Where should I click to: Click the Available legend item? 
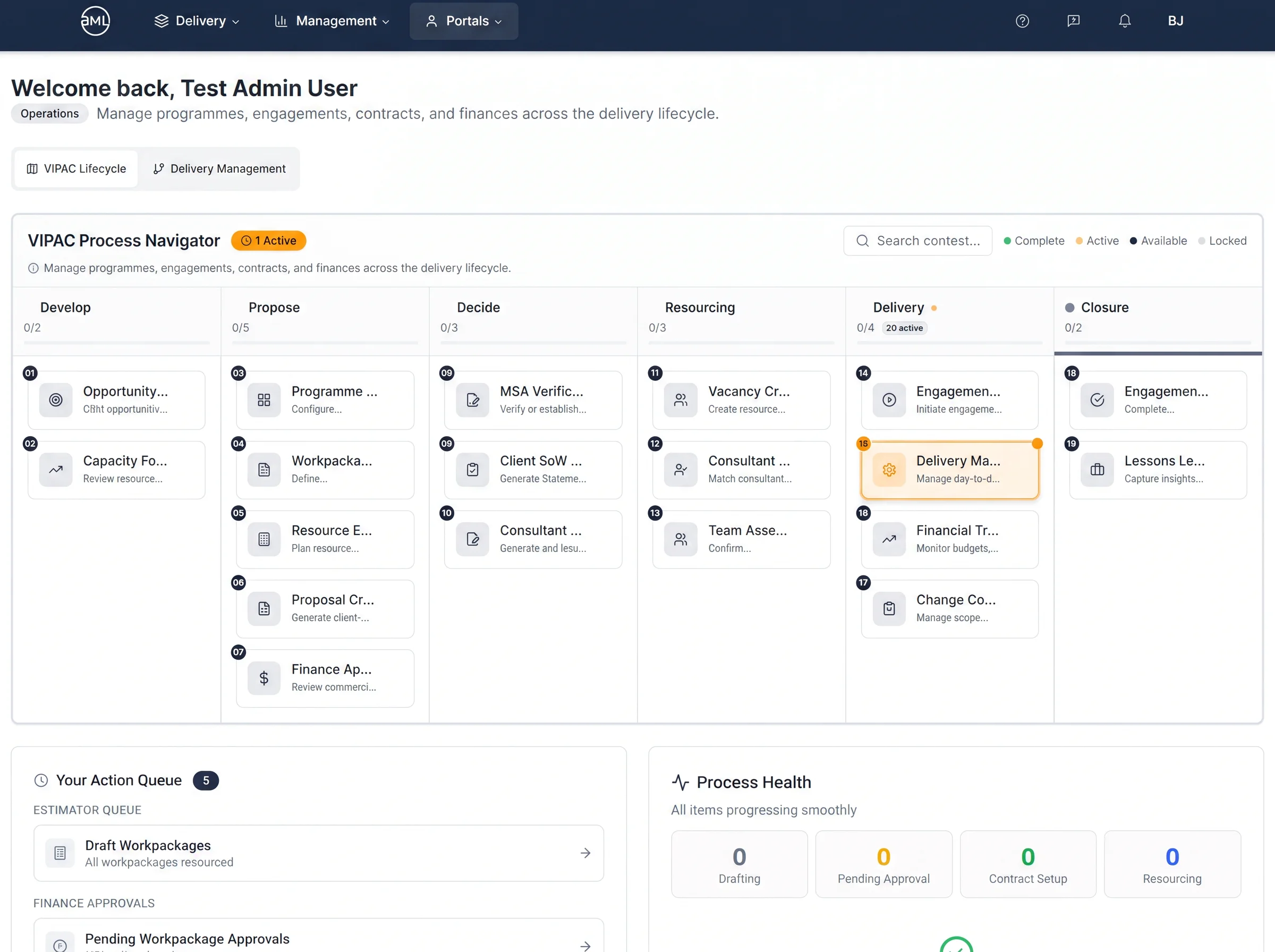pos(1158,241)
